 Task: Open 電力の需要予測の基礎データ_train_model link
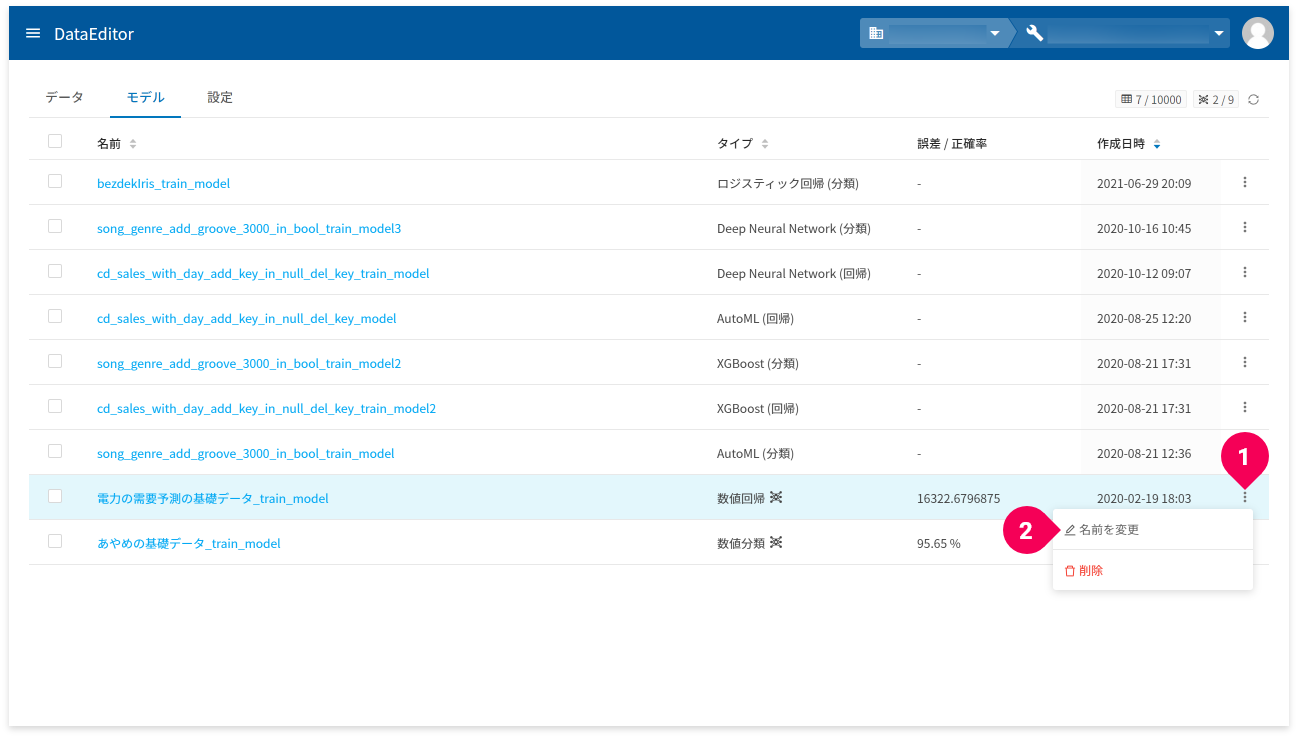[x=213, y=498]
